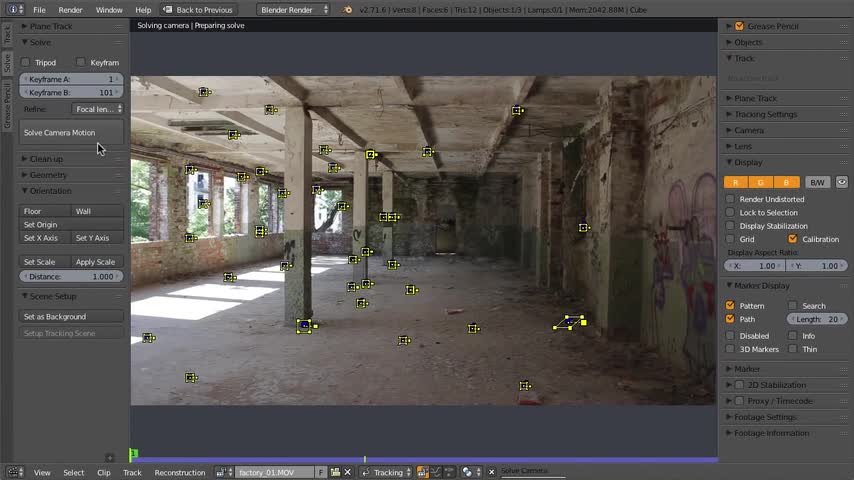Open clip editor type icon at bottom-left
This screenshot has height=480, width=854.
[x=14, y=472]
